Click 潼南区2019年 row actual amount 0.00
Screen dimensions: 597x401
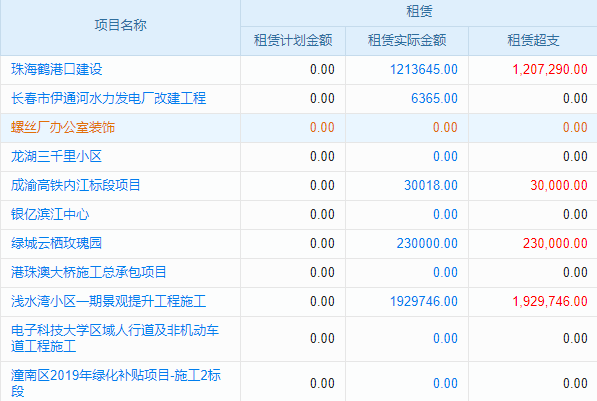coord(445,383)
